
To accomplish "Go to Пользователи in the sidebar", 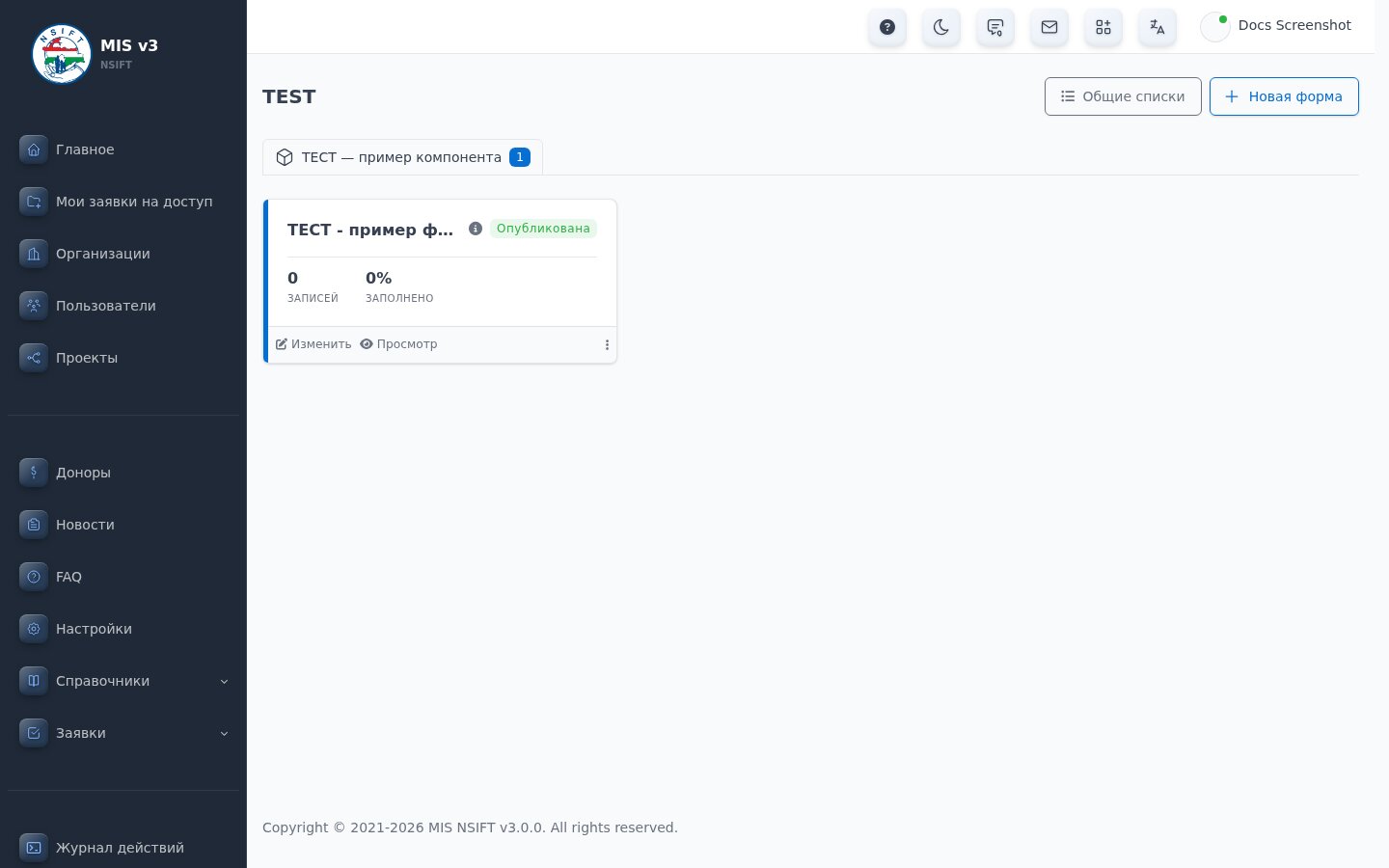I will 123,306.
